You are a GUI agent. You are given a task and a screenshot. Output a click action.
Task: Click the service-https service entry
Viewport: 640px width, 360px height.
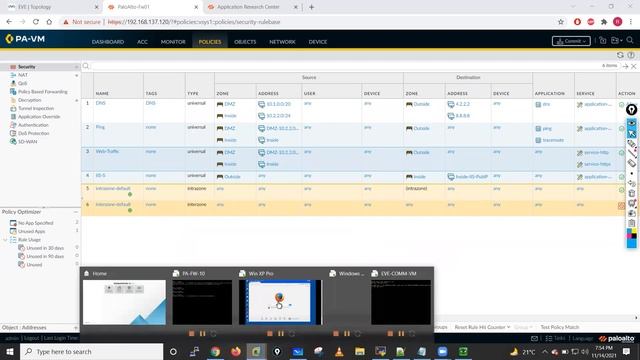[597, 164]
